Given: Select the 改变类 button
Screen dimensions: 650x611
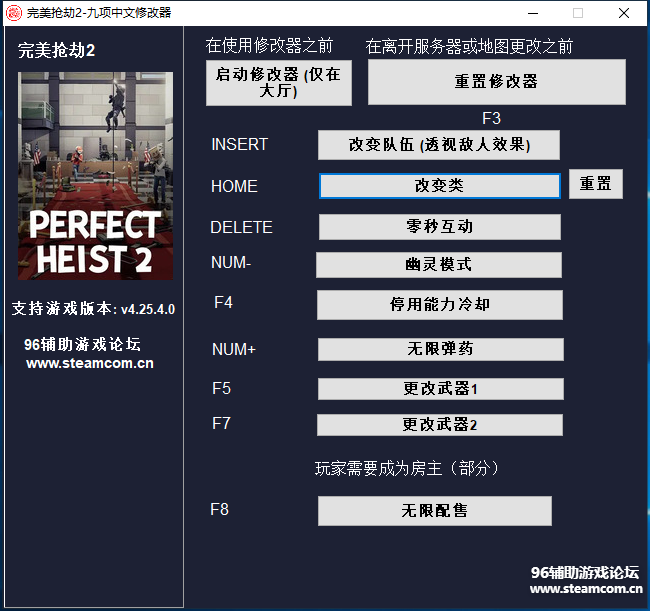Looking at the screenshot, I should [439, 186].
